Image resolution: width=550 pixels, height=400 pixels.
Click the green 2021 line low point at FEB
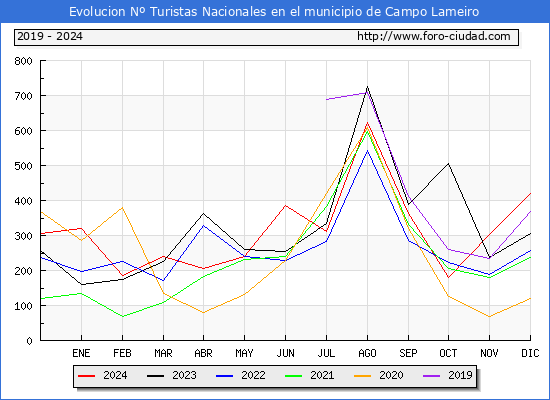[122, 316]
